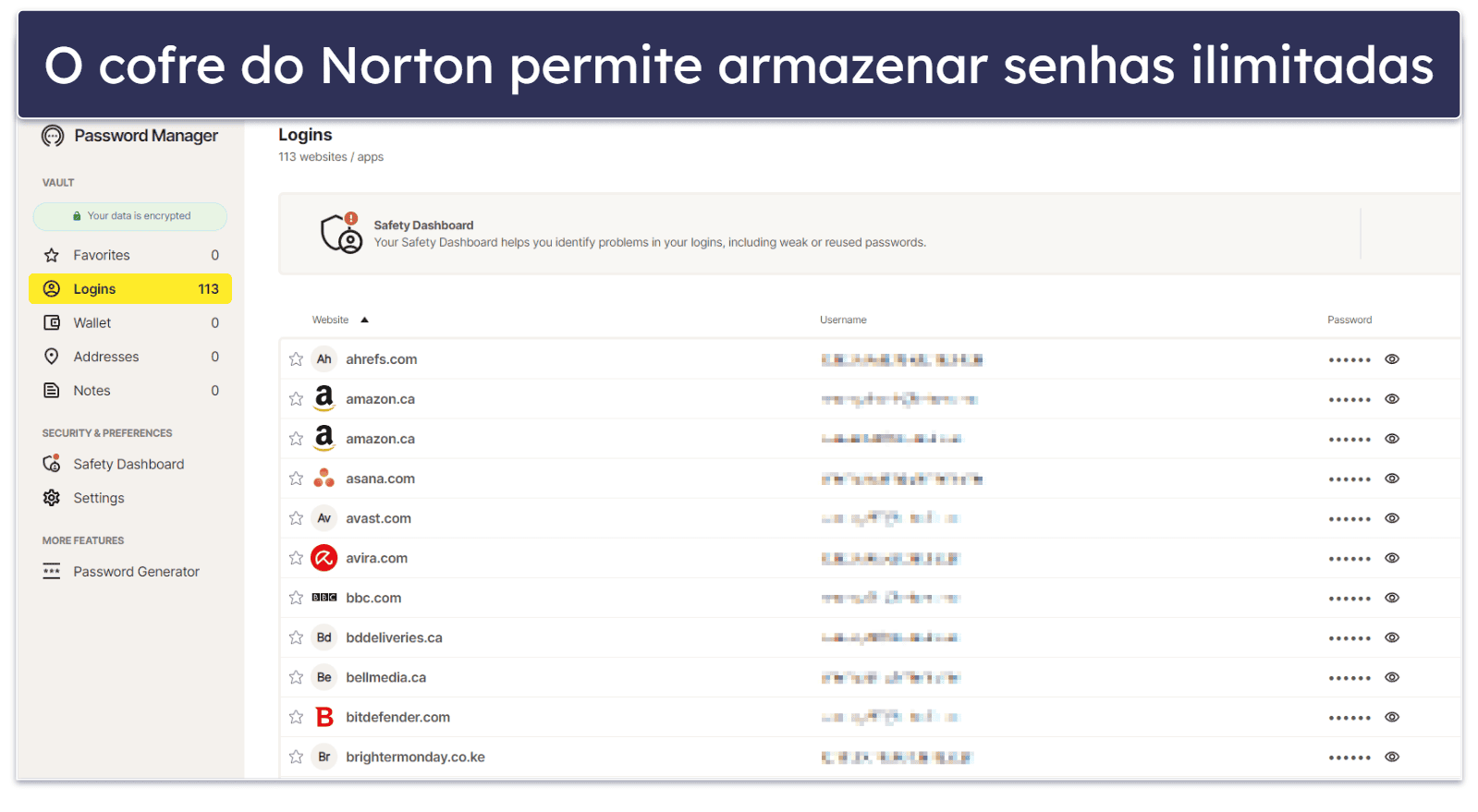The width and height of the screenshot is (1478, 812).
Task: Go to Addresses in the vault sidebar
Action: coord(105,357)
